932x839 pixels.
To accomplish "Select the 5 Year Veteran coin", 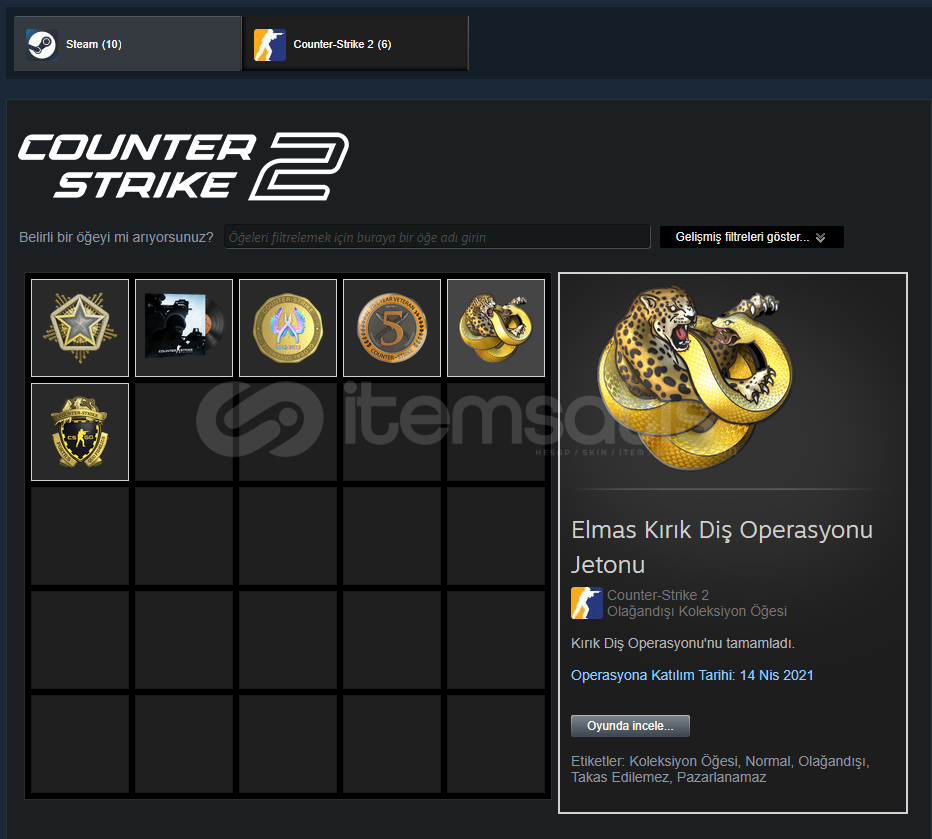I will pos(392,328).
